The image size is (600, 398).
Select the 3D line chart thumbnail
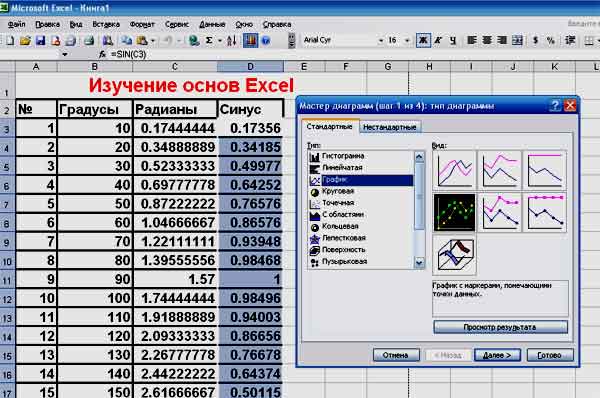(x=454, y=254)
